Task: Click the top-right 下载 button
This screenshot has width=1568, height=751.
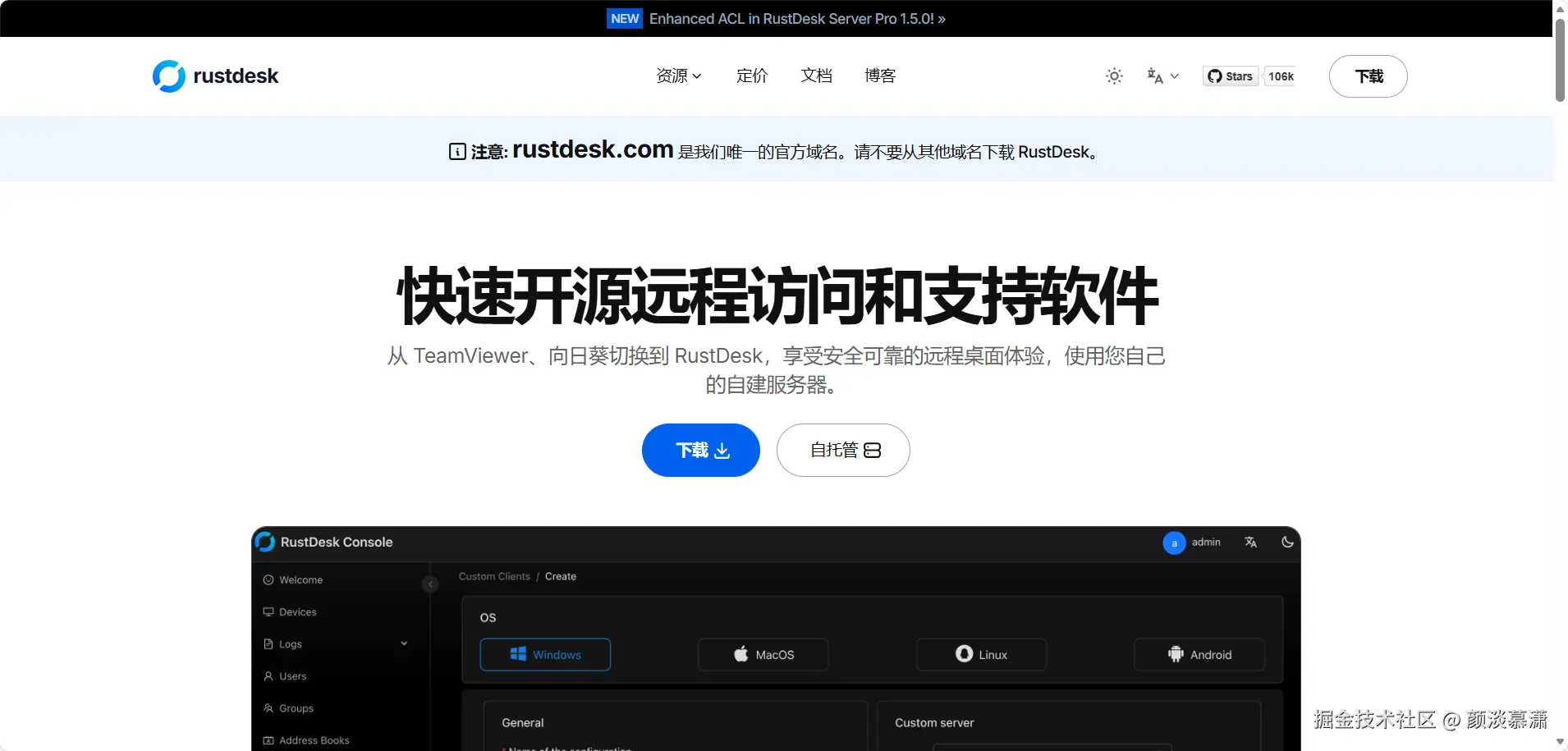Action: 1369,76
